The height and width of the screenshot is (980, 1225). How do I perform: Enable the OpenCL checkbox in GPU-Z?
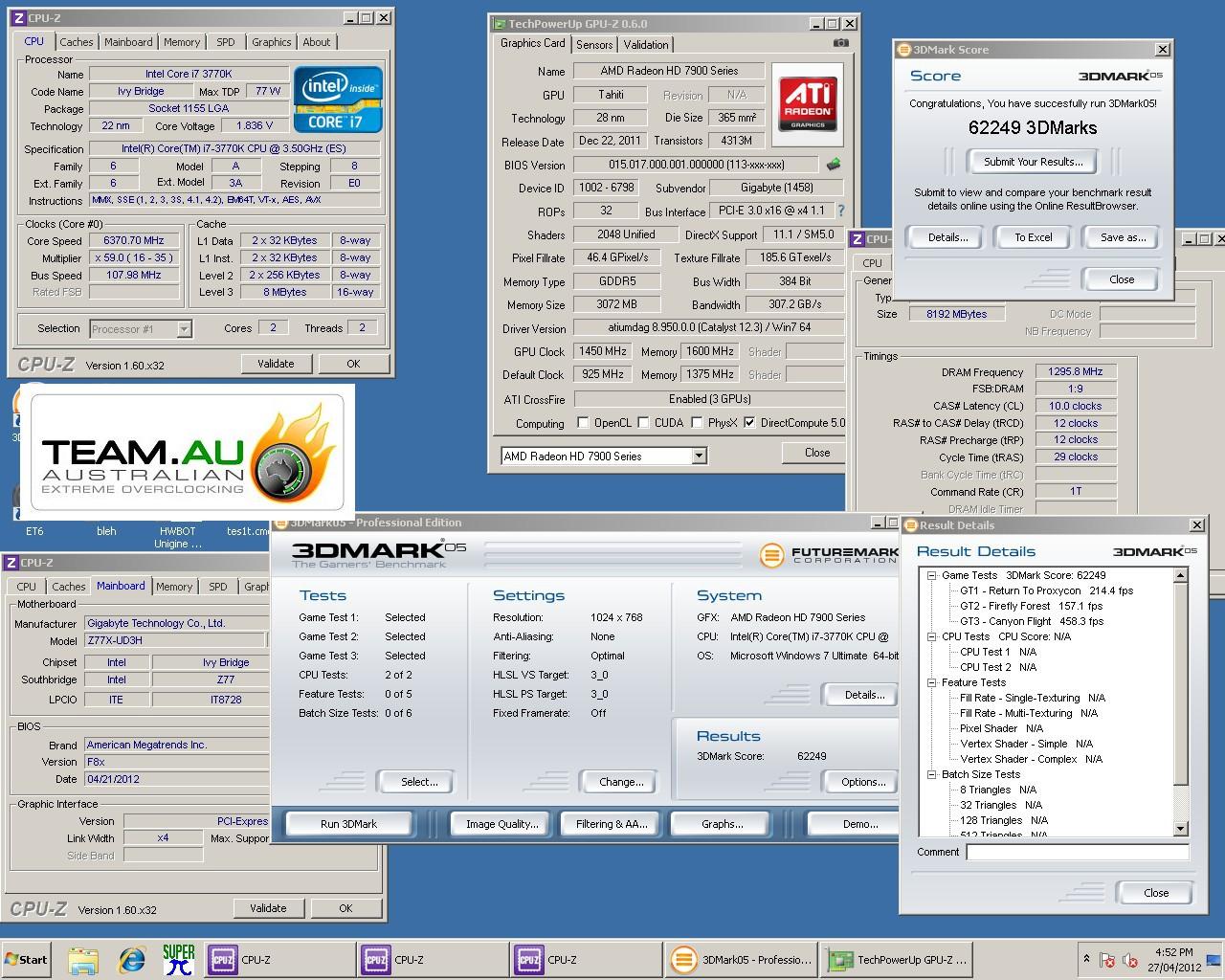coord(583,422)
